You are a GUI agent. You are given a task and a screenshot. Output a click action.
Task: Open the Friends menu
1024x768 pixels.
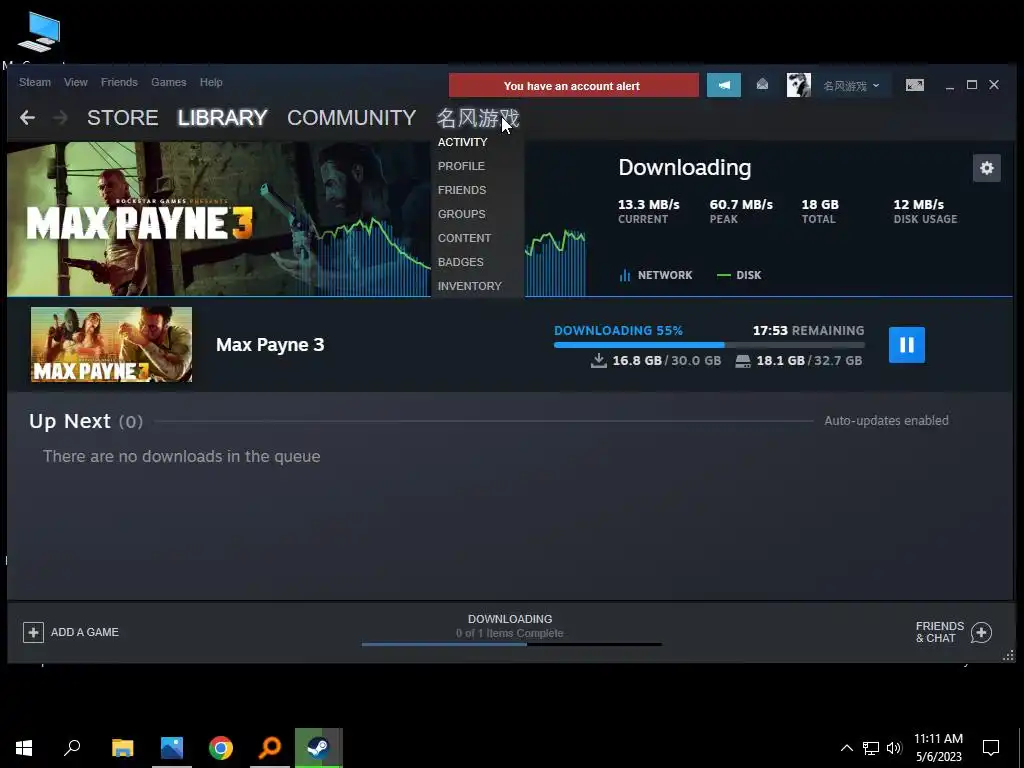coord(119,82)
